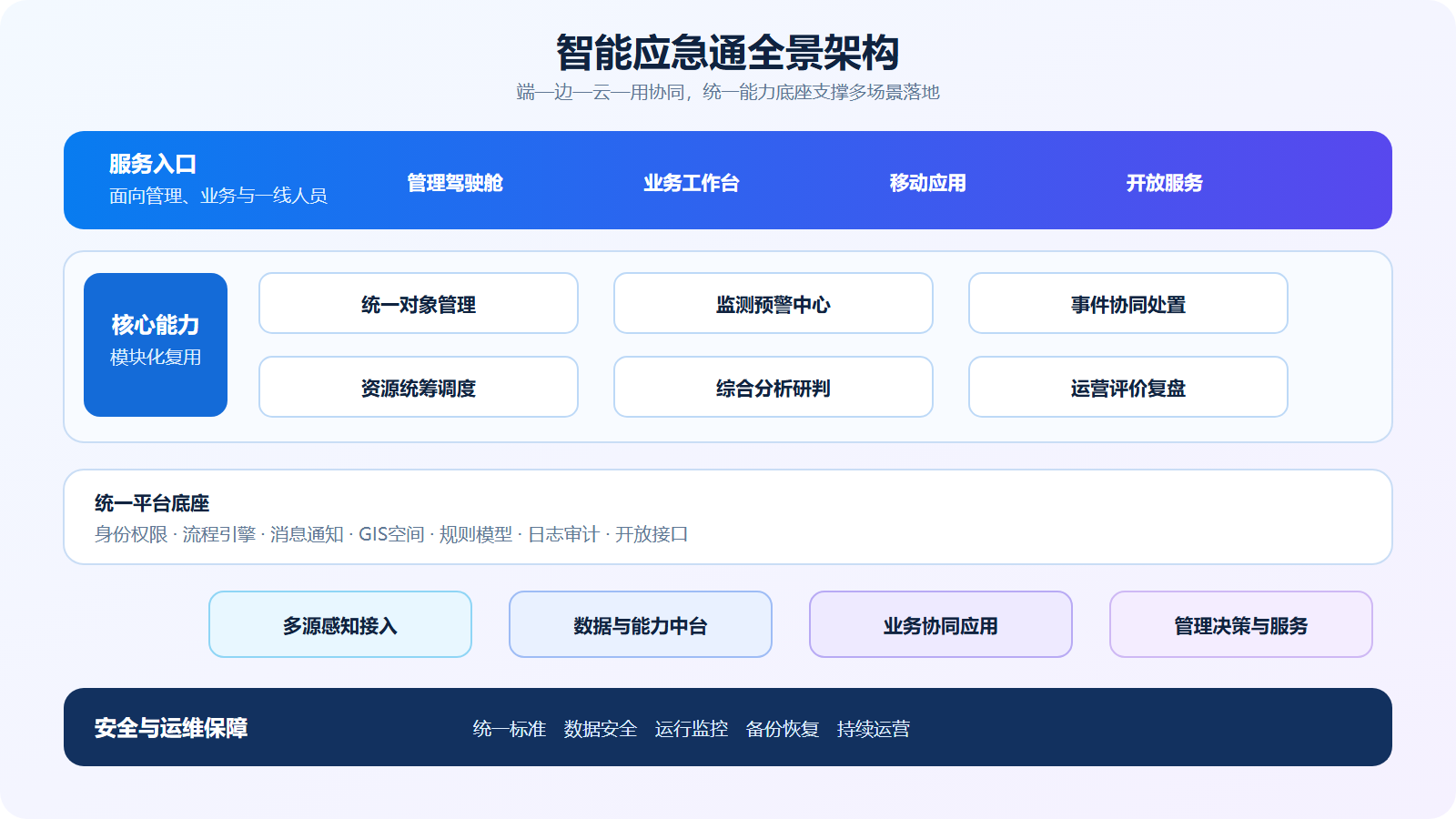Screen dimensions: 1456x819
Task: Click the 安全与运维保障 heading
Action: (x=171, y=728)
